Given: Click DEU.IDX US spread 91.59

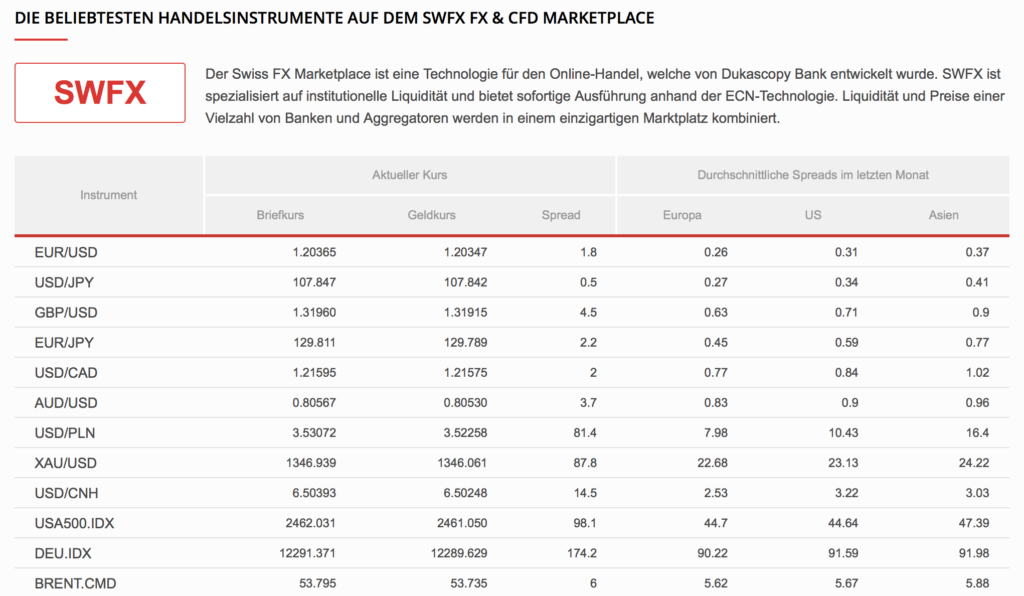Looking at the screenshot, I should tap(843, 552).
